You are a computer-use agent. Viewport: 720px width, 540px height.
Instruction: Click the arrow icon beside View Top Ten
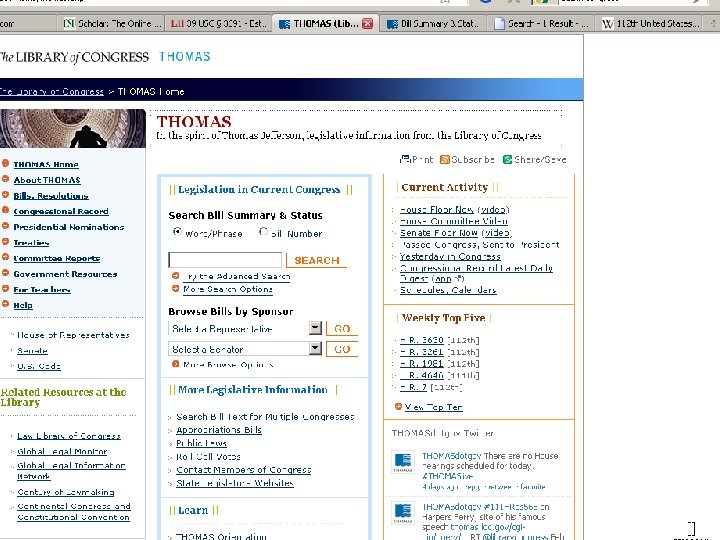pos(398,406)
